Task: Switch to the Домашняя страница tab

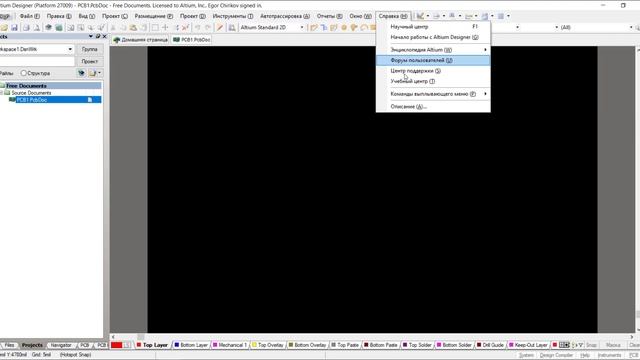Action: point(141,40)
